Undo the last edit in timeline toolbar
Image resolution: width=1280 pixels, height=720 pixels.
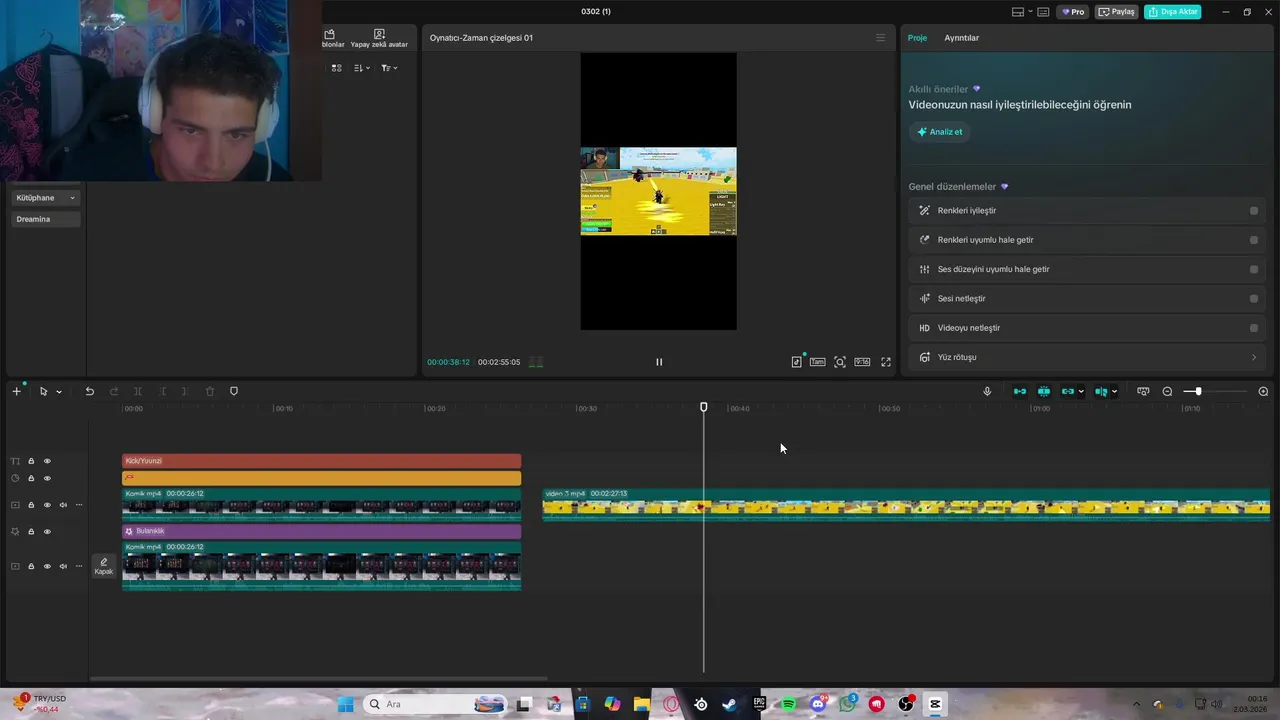[89, 391]
